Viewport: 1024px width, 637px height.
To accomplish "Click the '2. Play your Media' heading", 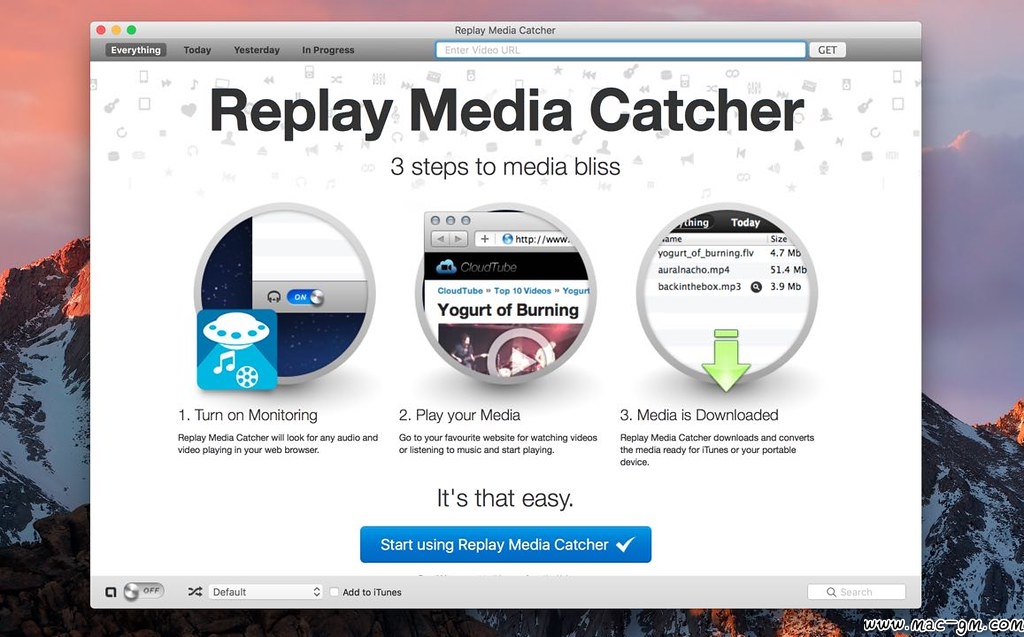I will 460,415.
